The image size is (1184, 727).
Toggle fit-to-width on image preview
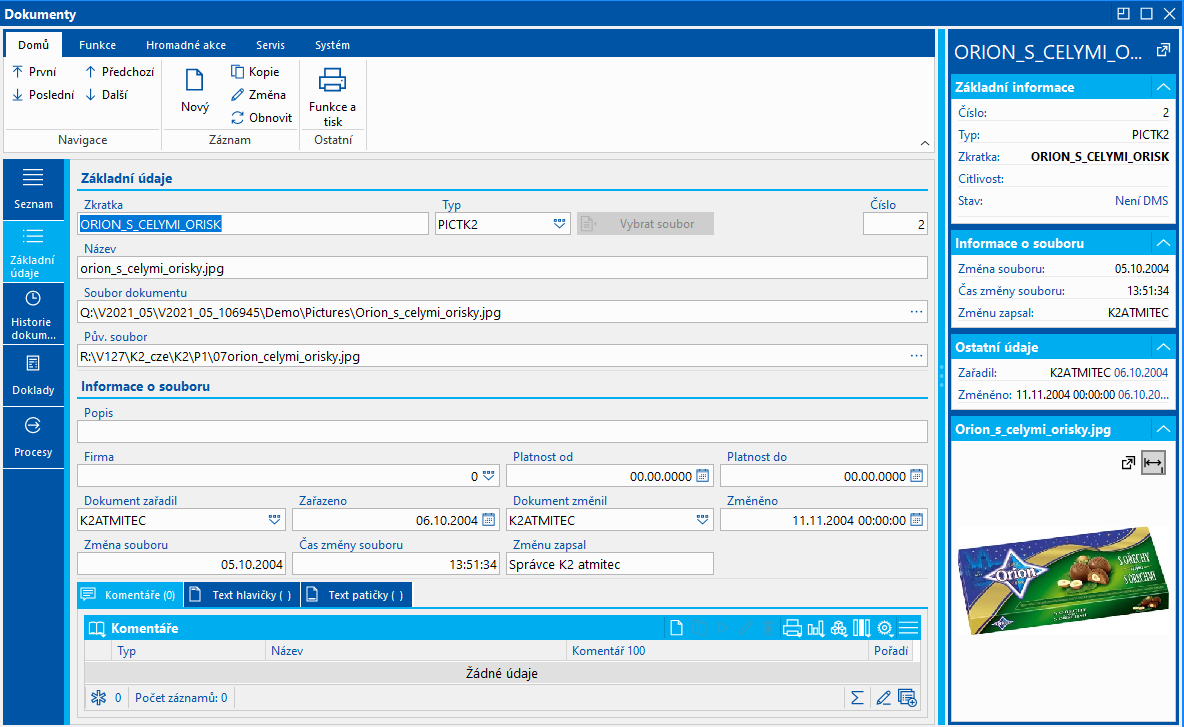[1153, 463]
